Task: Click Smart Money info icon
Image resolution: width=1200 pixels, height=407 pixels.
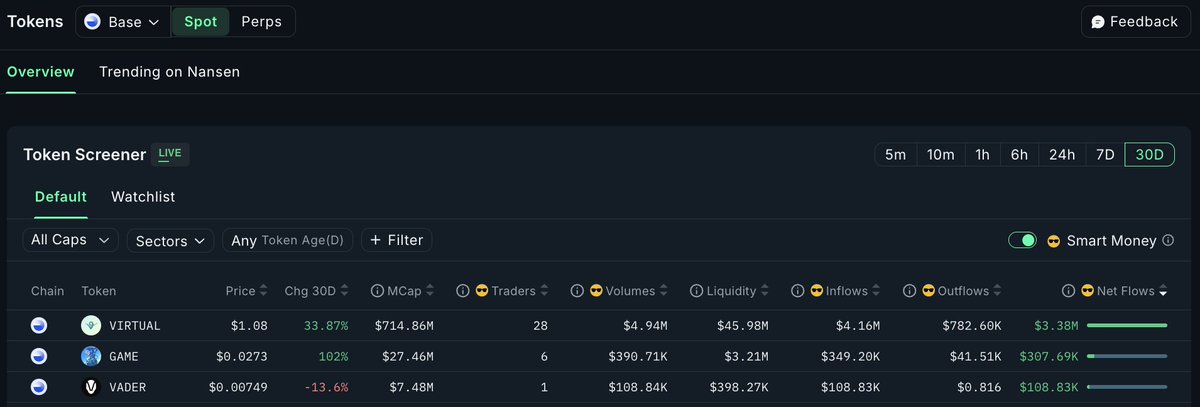Action: pos(1169,241)
